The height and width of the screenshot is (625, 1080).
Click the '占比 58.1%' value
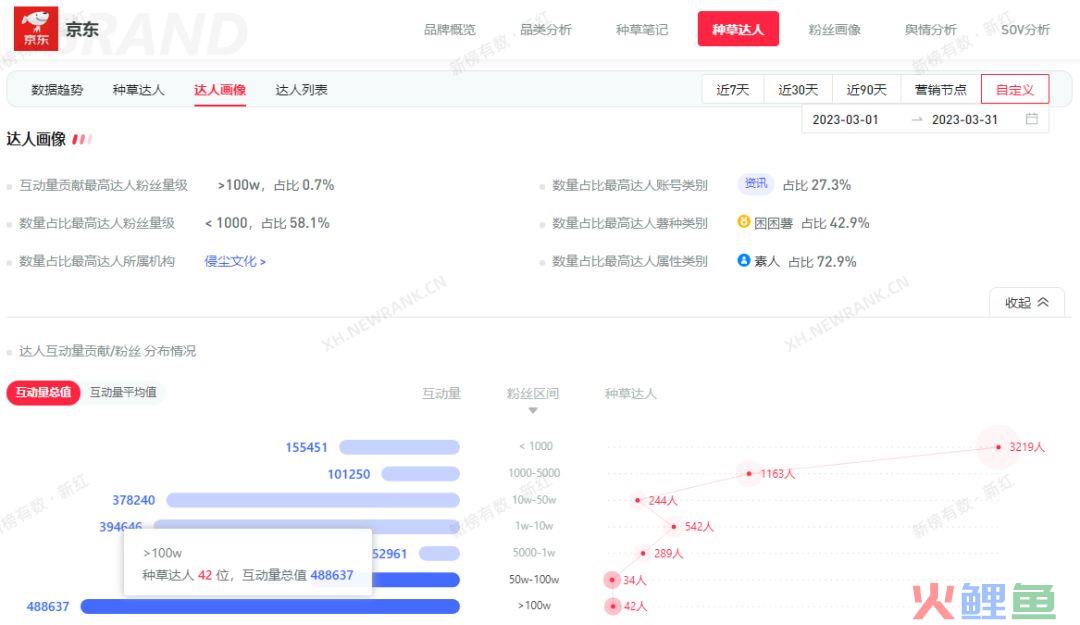pos(295,223)
